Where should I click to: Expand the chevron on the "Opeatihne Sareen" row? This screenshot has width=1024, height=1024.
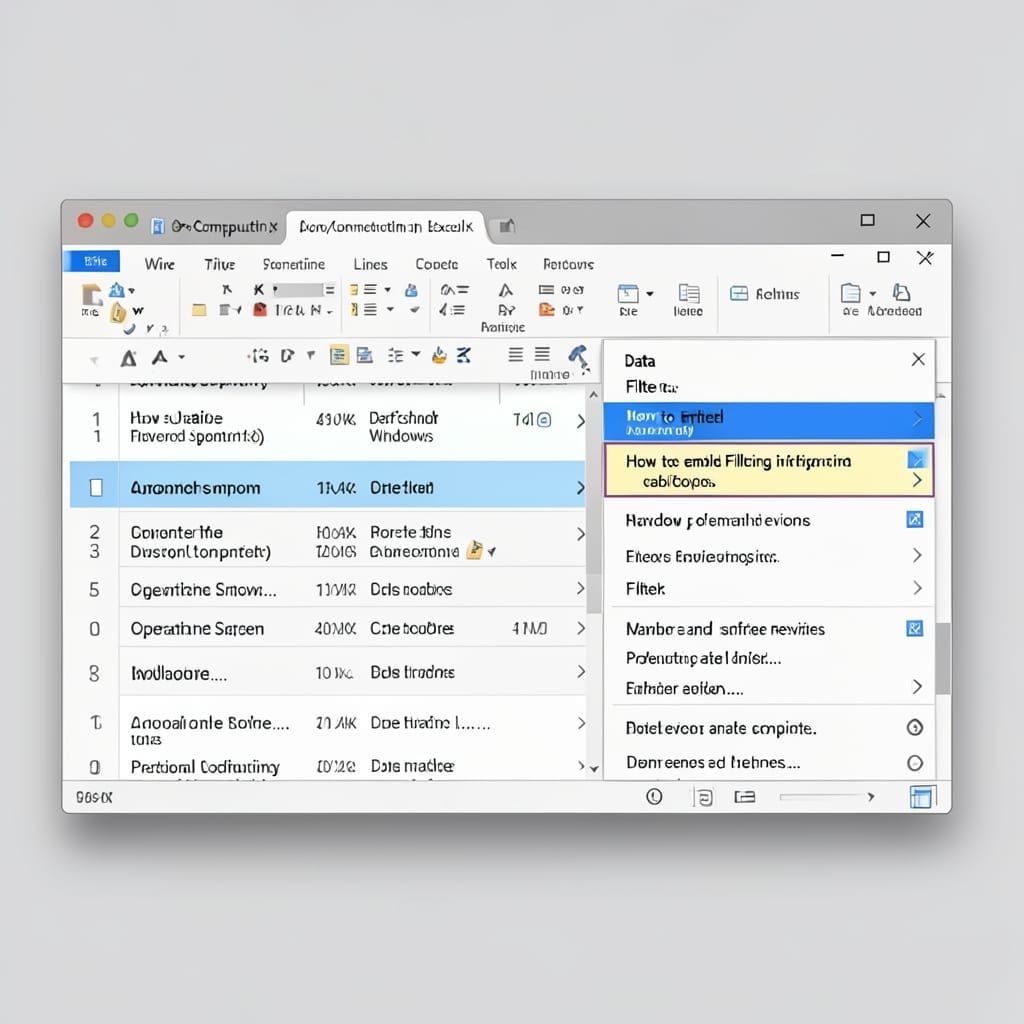click(x=581, y=628)
